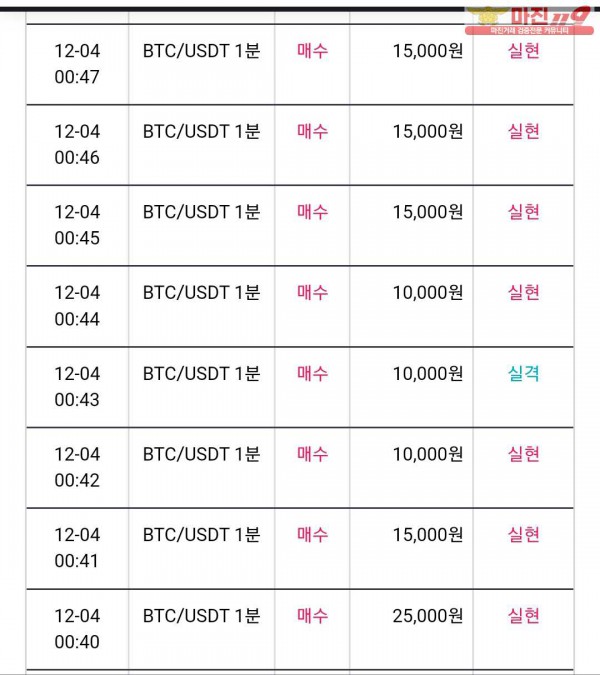The height and width of the screenshot is (675, 600).
Task: Click 실현 status in 00:42 row
Action: coord(523,454)
